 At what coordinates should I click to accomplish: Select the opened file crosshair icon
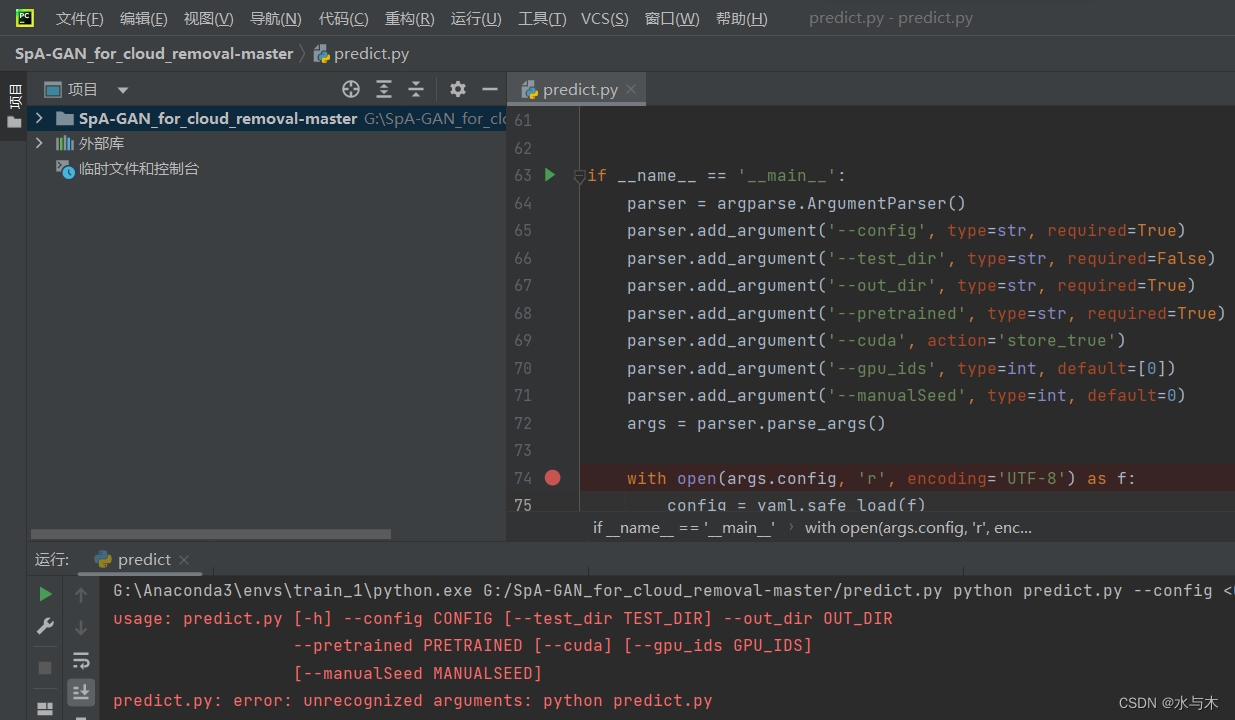(351, 89)
